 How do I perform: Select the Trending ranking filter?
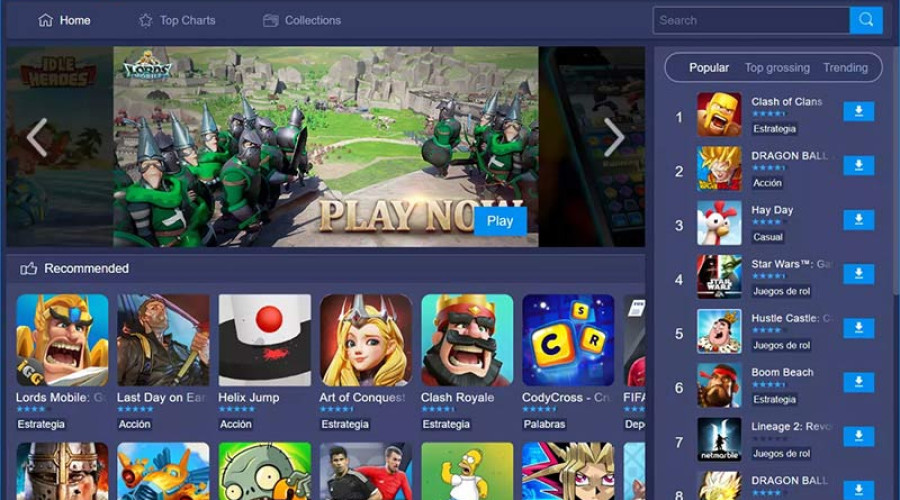[845, 68]
